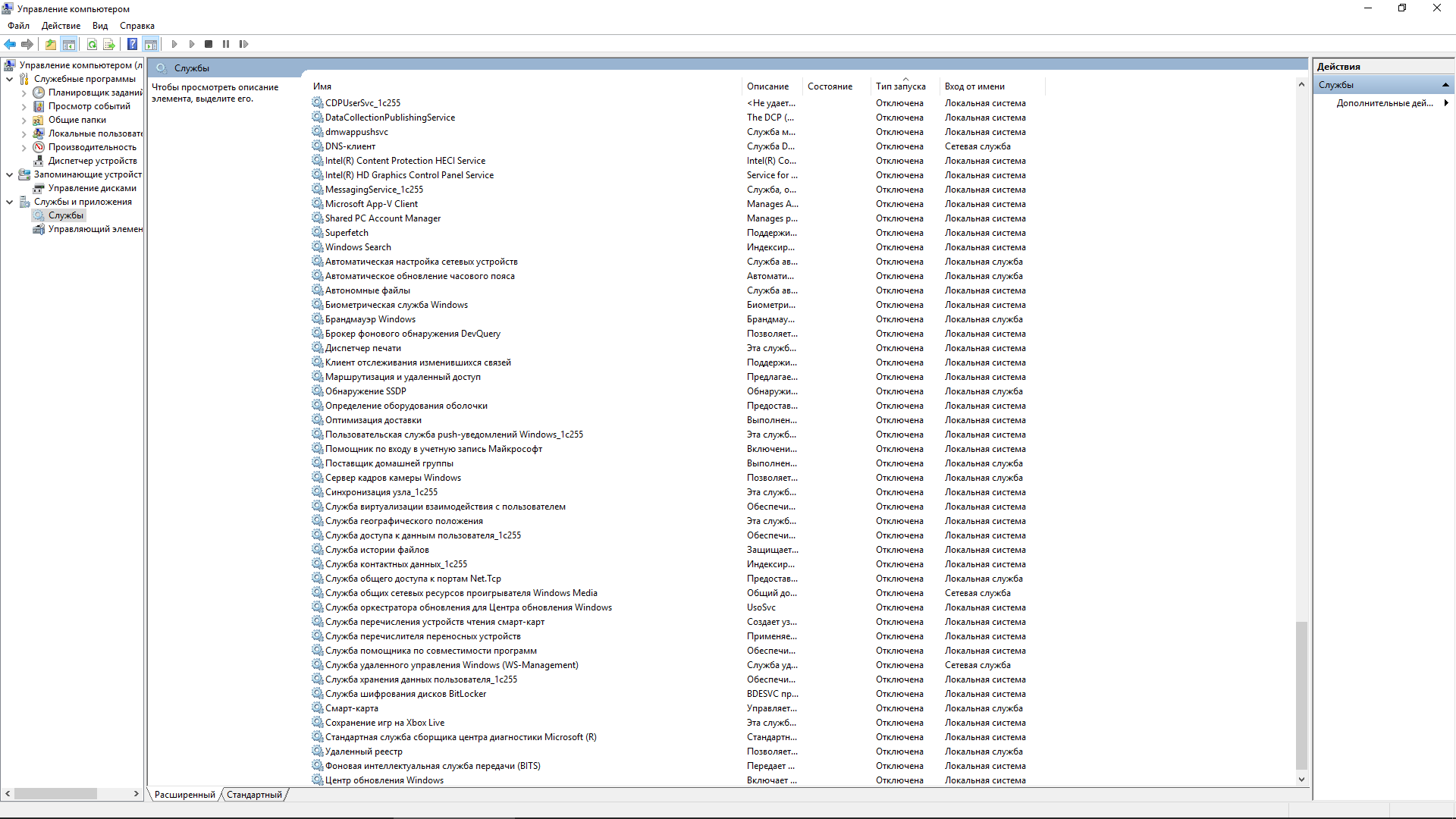Switch to the Стандартный tab
The width and height of the screenshot is (1456, 819).
point(254,795)
